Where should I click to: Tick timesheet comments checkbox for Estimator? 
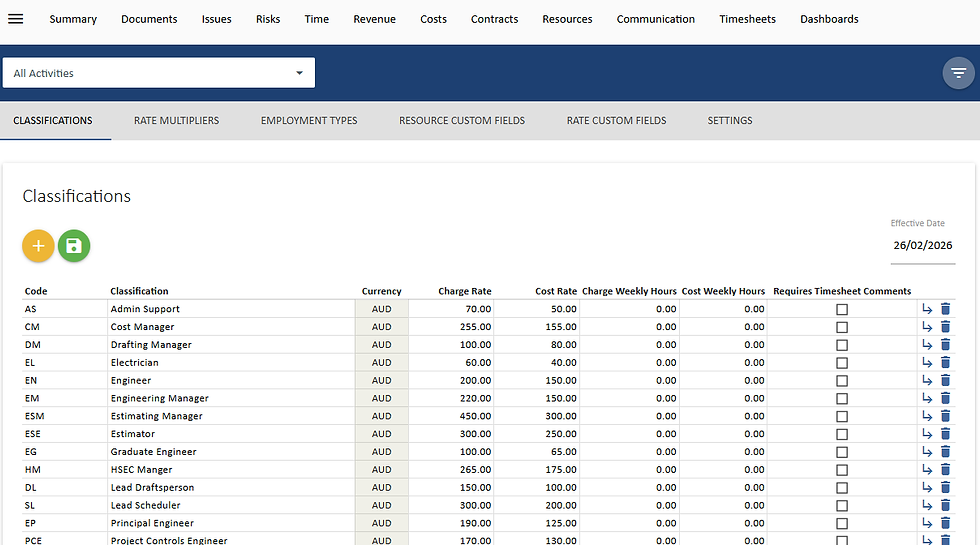pyautogui.click(x=842, y=434)
